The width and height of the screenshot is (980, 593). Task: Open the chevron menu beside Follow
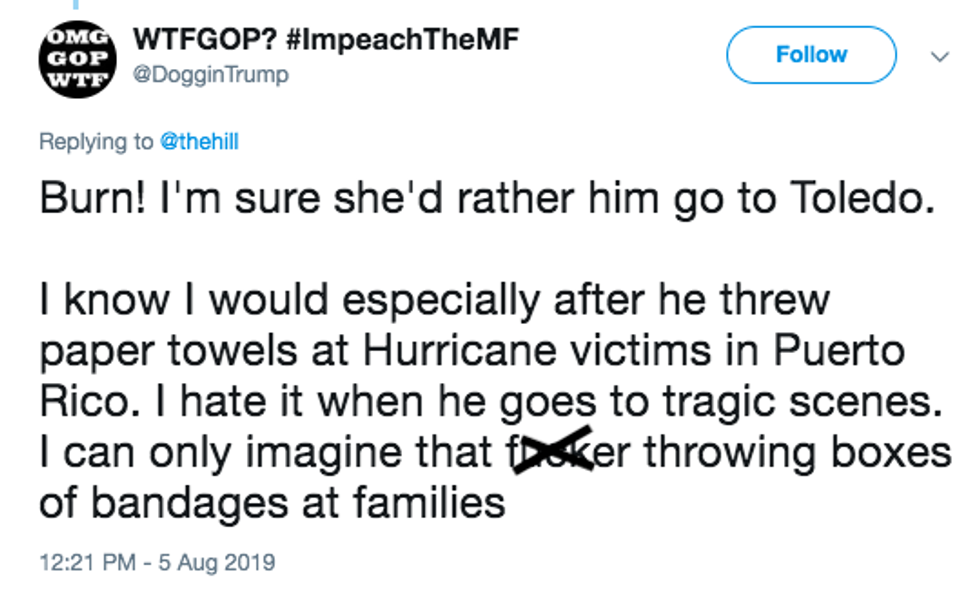coord(939,57)
